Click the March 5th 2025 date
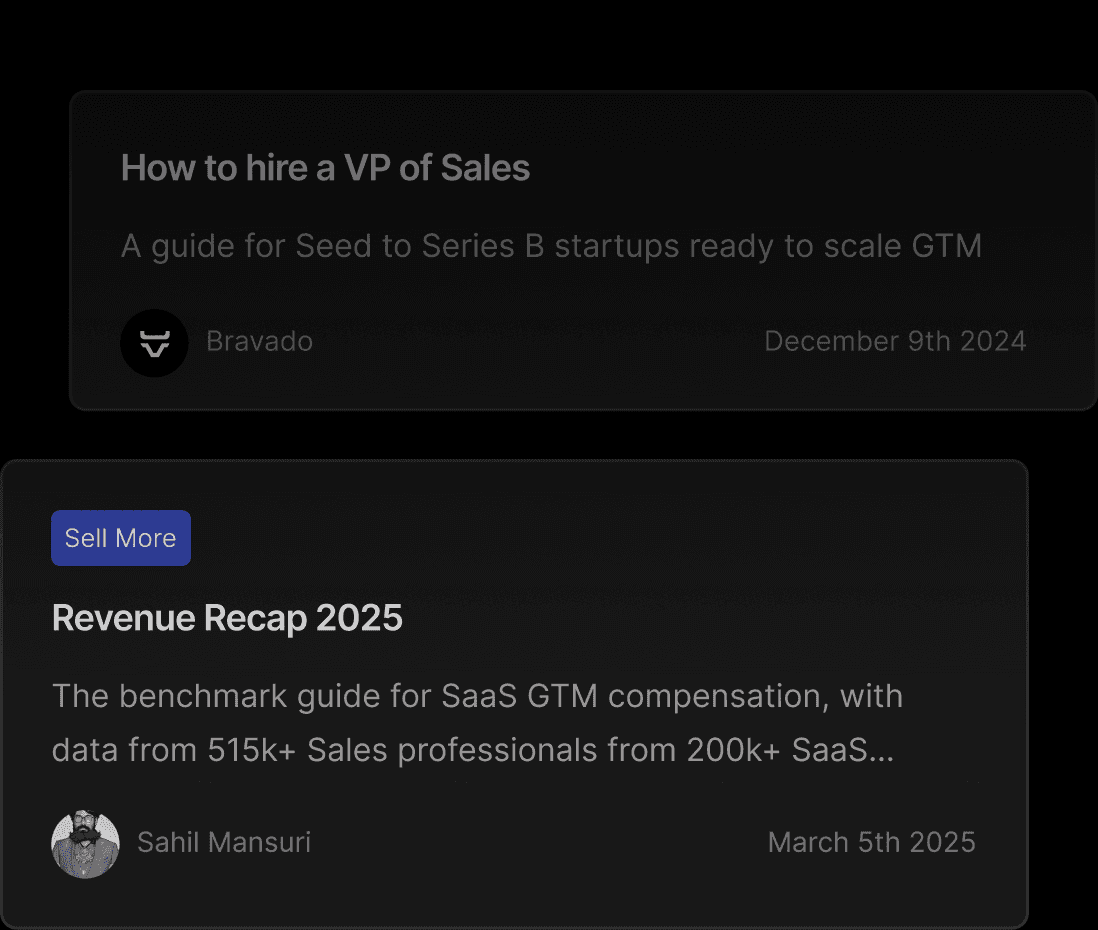 coord(871,842)
